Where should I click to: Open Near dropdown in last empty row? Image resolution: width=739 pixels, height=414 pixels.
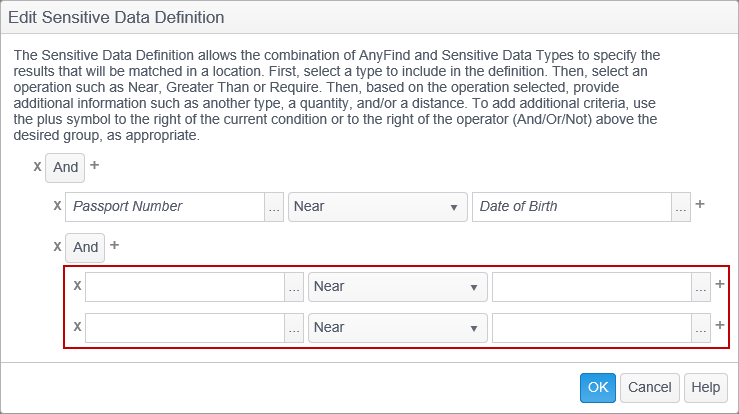tap(398, 327)
